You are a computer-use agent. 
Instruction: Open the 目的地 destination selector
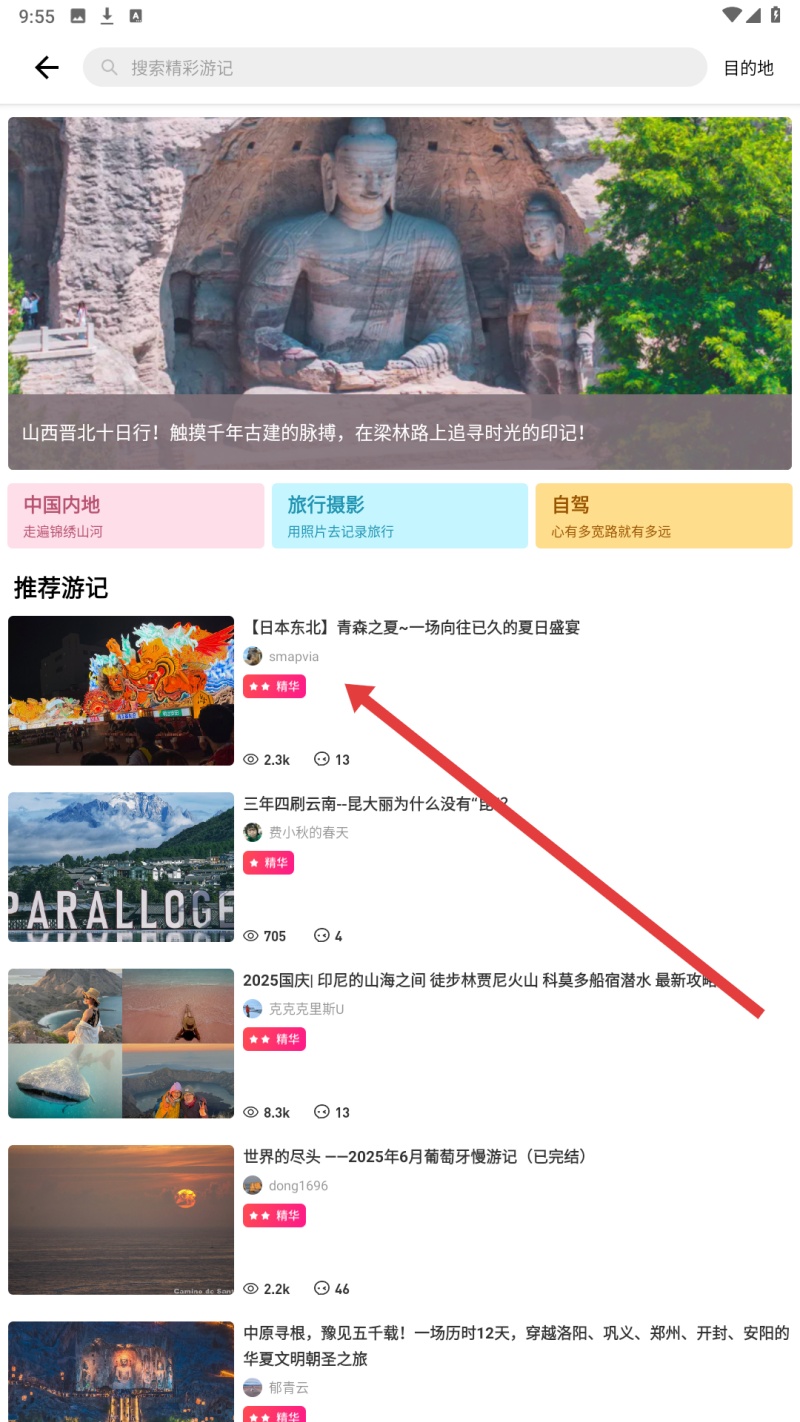[x=749, y=68]
